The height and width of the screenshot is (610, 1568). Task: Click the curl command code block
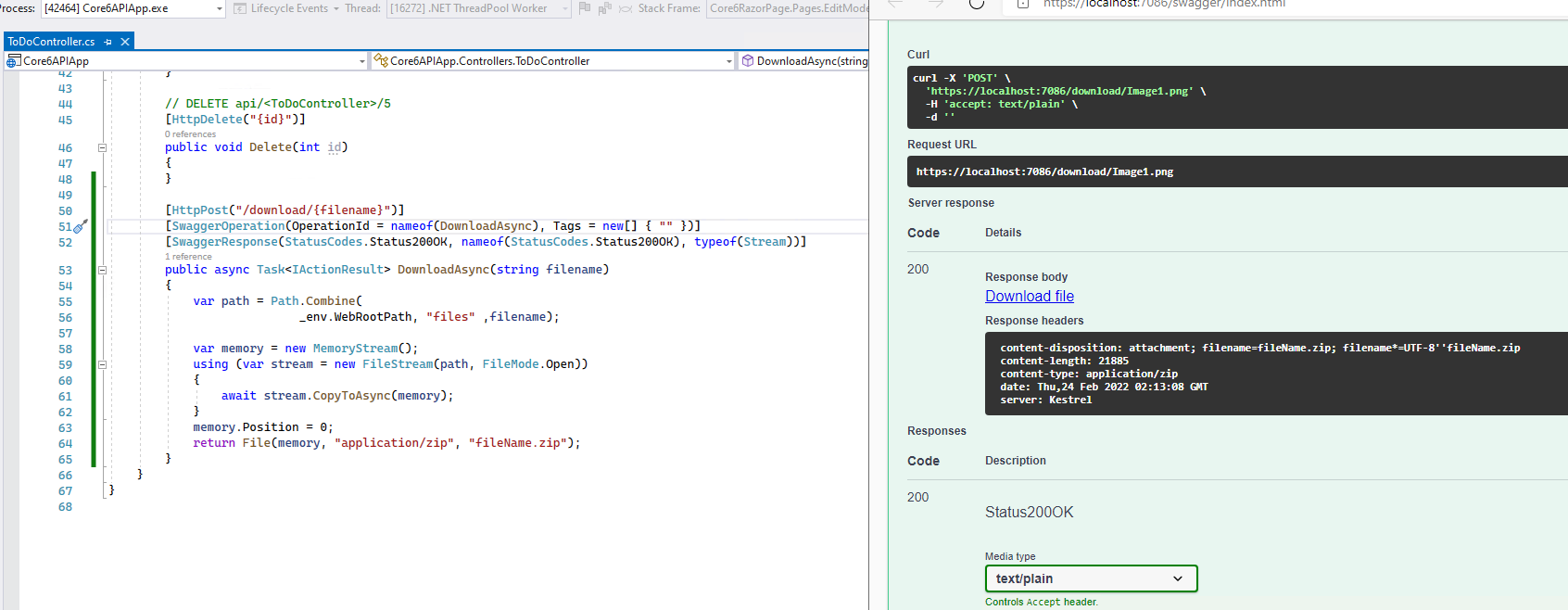[x=1237, y=97]
